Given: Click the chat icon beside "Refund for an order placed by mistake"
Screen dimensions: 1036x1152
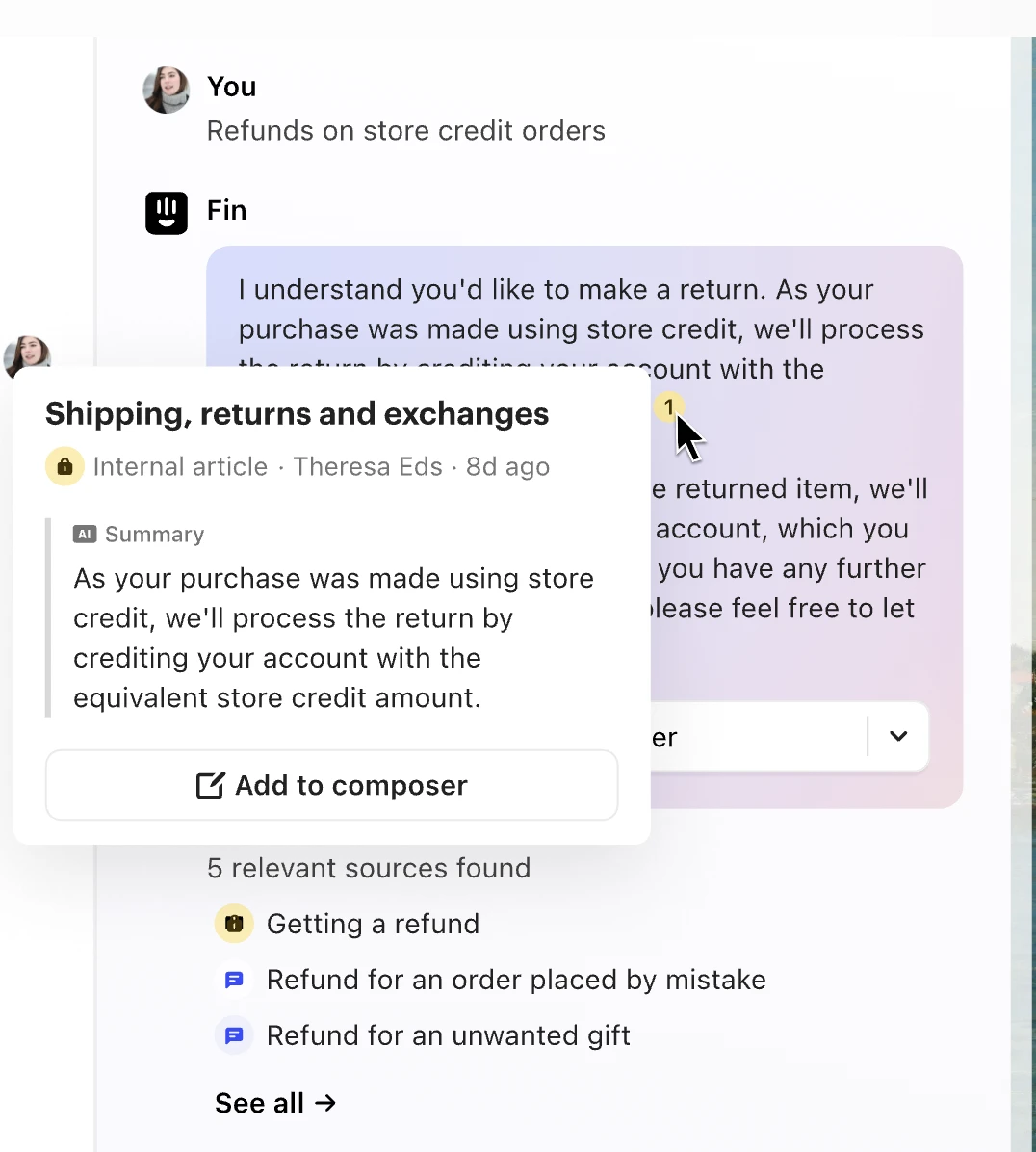Looking at the screenshot, I should [233, 979].
